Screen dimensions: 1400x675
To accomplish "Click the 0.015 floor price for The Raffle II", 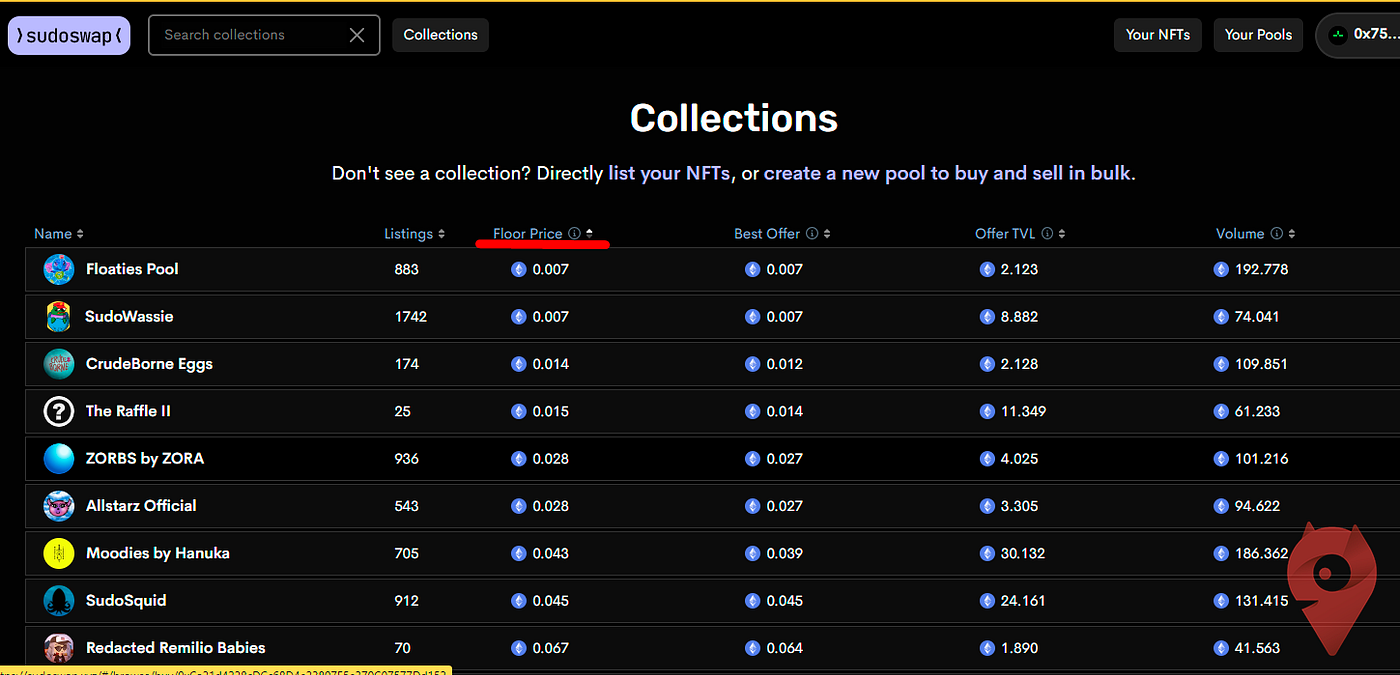I will click(x=551, y=411).
